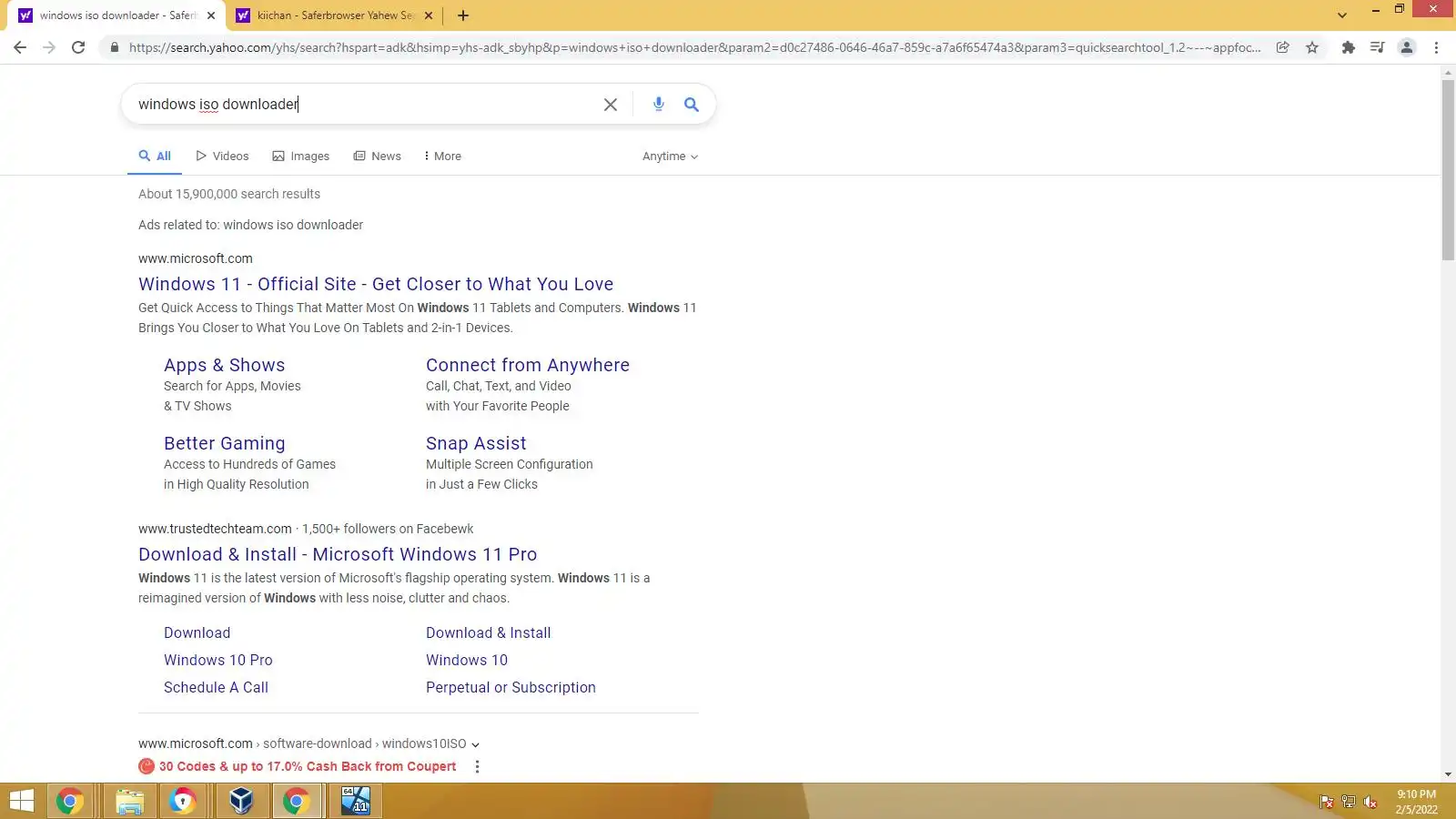Open 'Download & Install - Microsoft Windows 11 Pro'
1456x819 pixels.
click(x=338, y=555)
